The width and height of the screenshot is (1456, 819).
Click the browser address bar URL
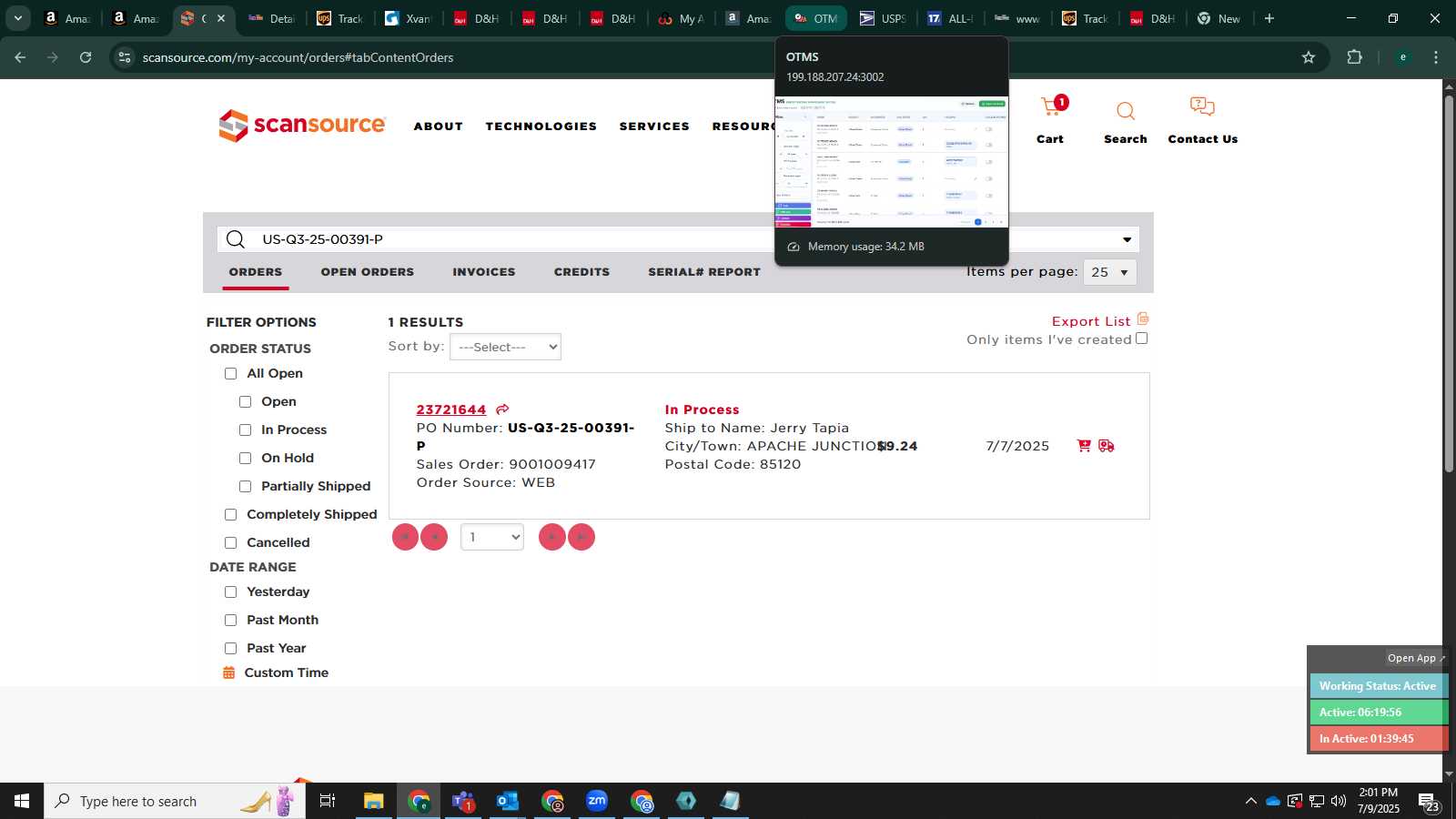[x=298, y=57]
